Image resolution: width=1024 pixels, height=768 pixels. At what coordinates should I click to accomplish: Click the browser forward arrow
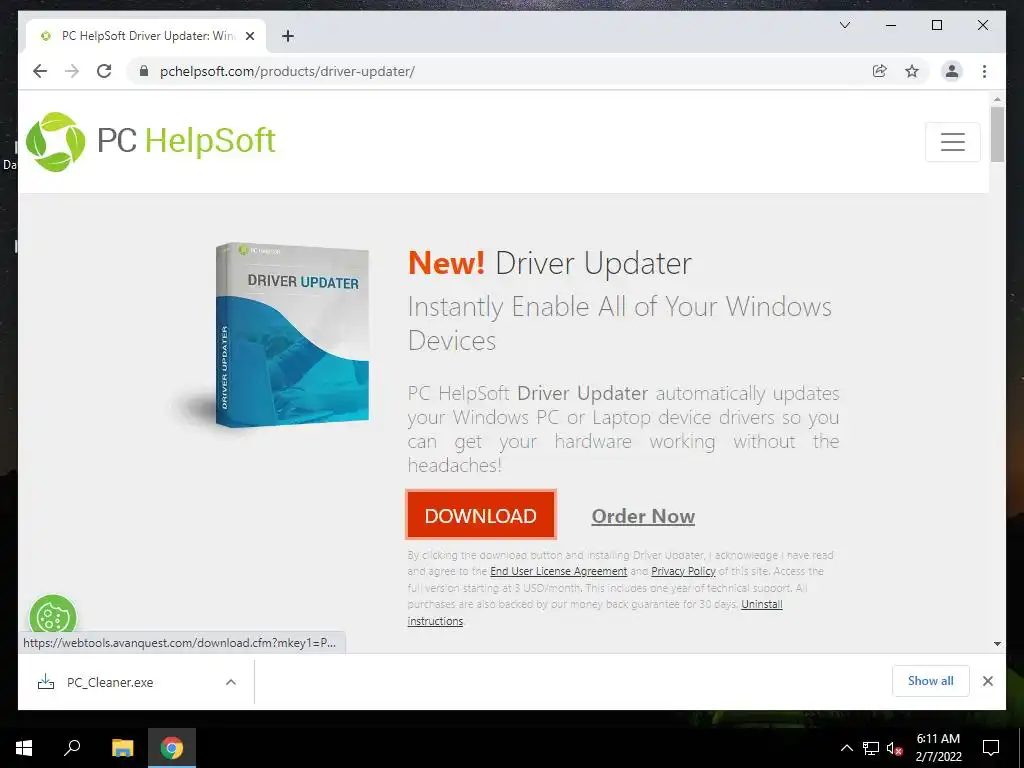72,71
